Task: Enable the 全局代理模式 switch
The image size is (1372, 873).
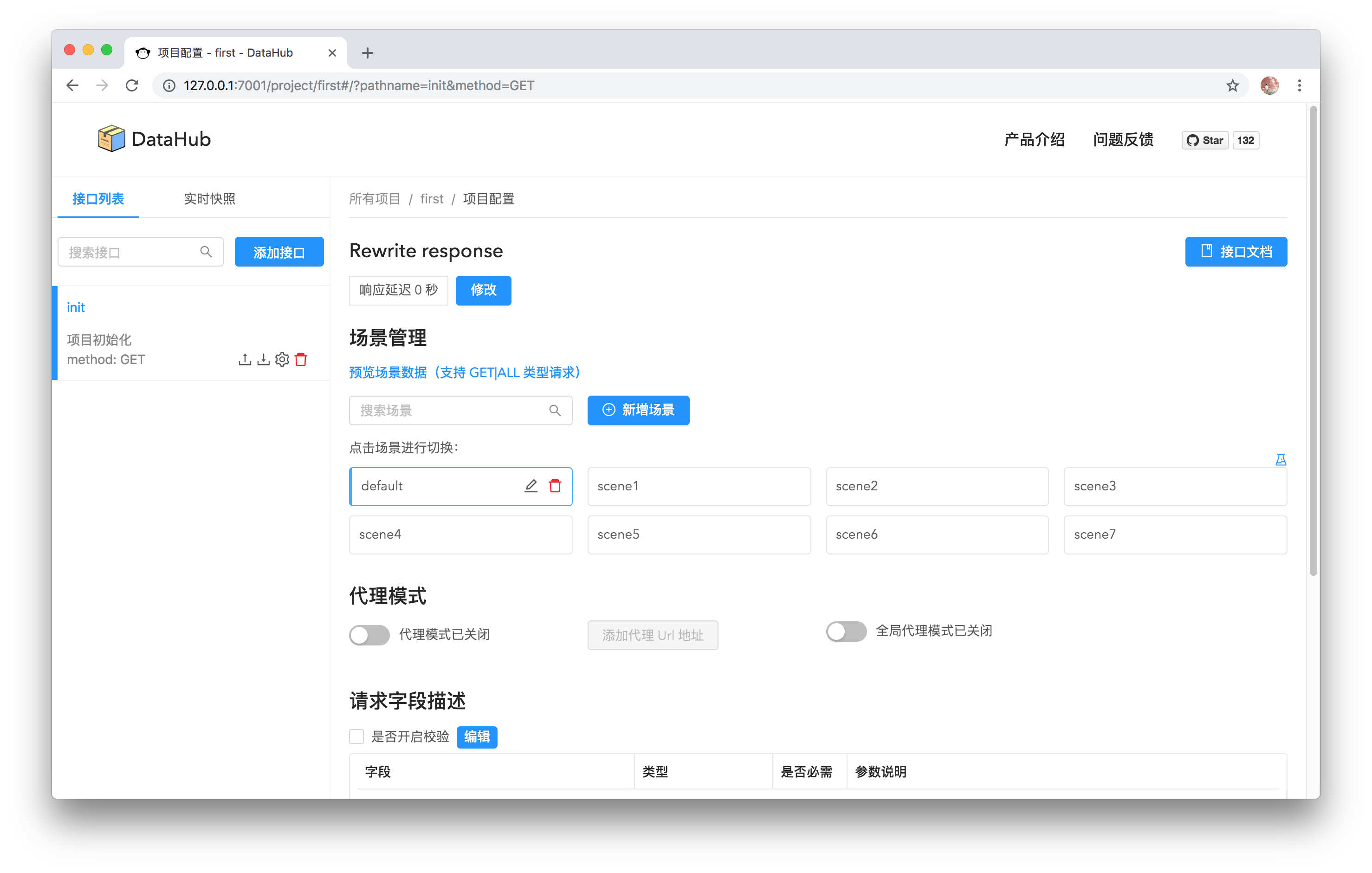Action: 846,631
